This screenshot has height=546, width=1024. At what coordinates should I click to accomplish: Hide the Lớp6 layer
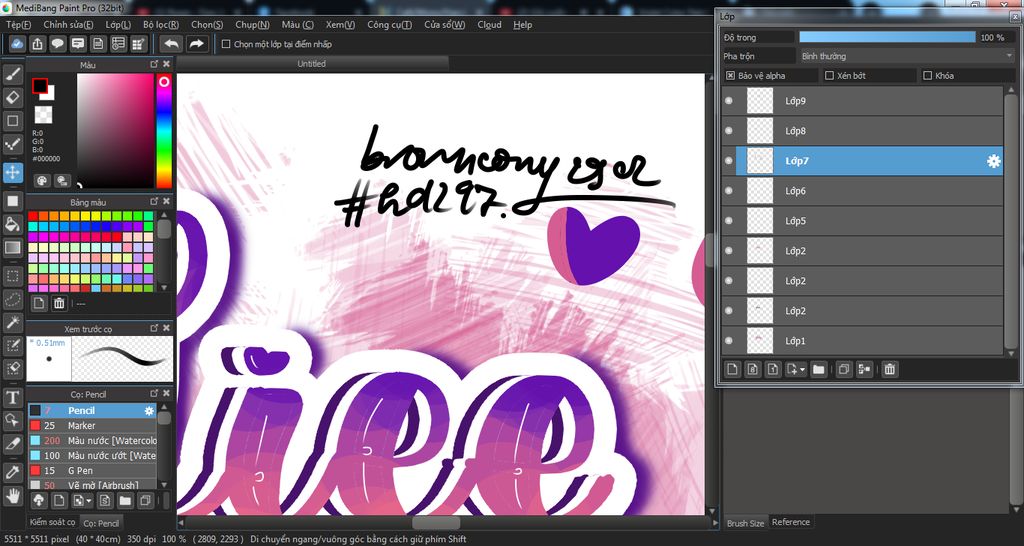point(729,191)
